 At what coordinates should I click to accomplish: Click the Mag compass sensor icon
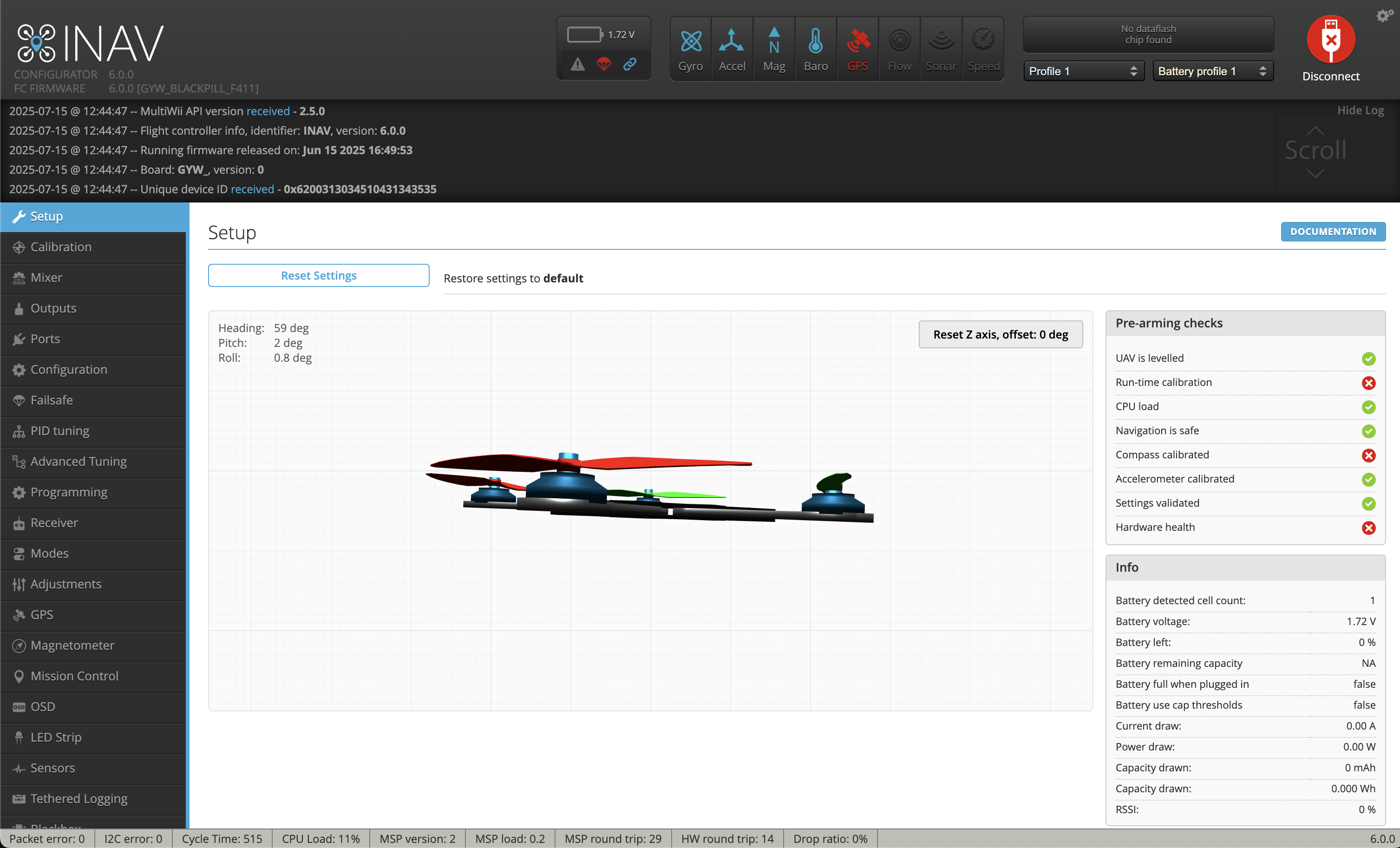click(774, 41)
